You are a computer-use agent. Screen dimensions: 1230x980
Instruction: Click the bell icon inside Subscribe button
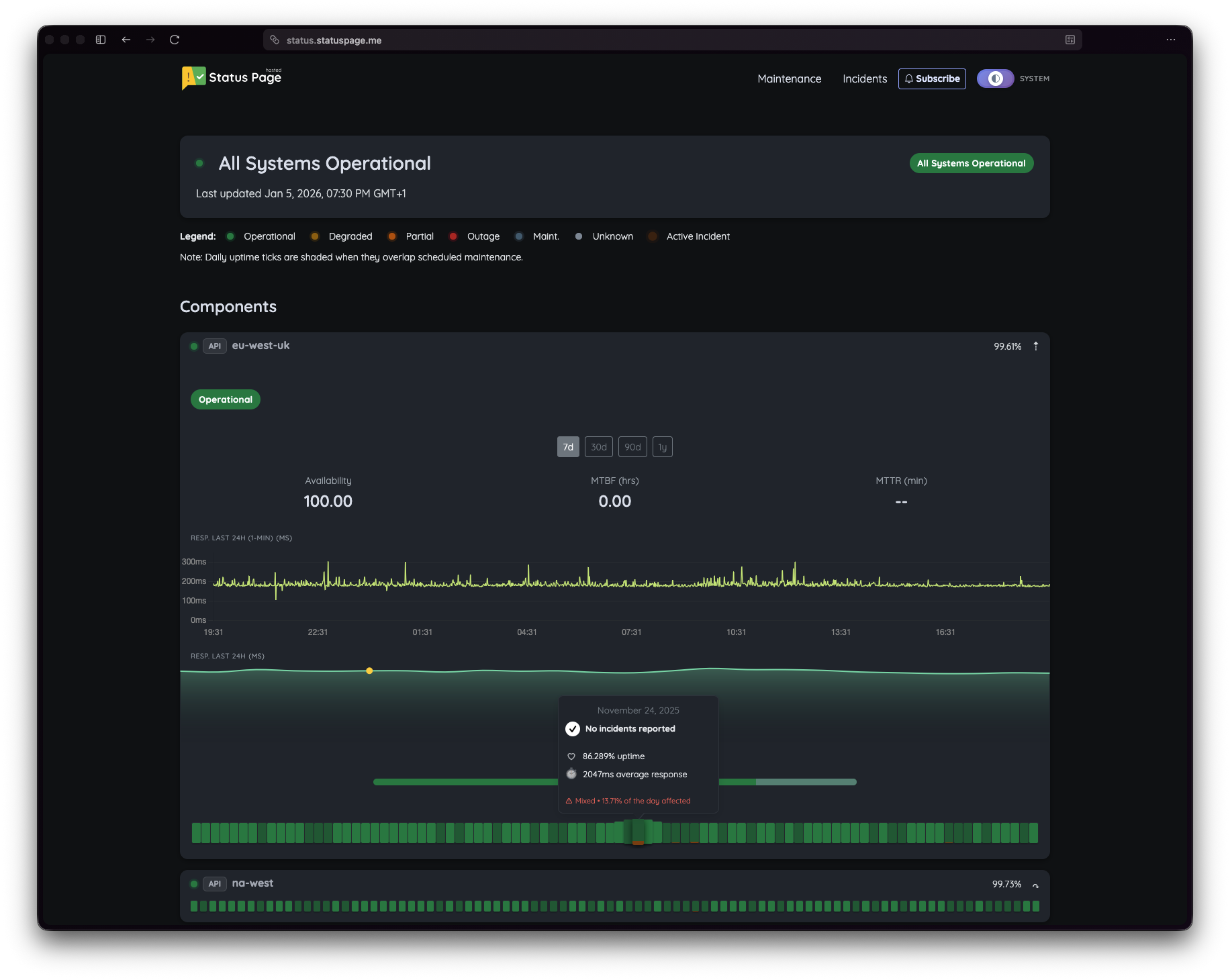910,79
